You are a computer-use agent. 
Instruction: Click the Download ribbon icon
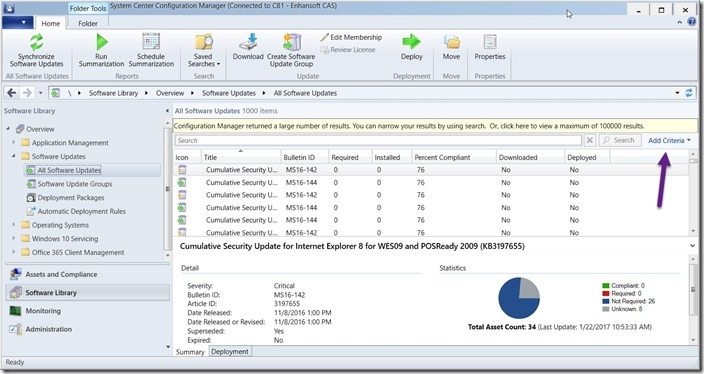[248, 42]
